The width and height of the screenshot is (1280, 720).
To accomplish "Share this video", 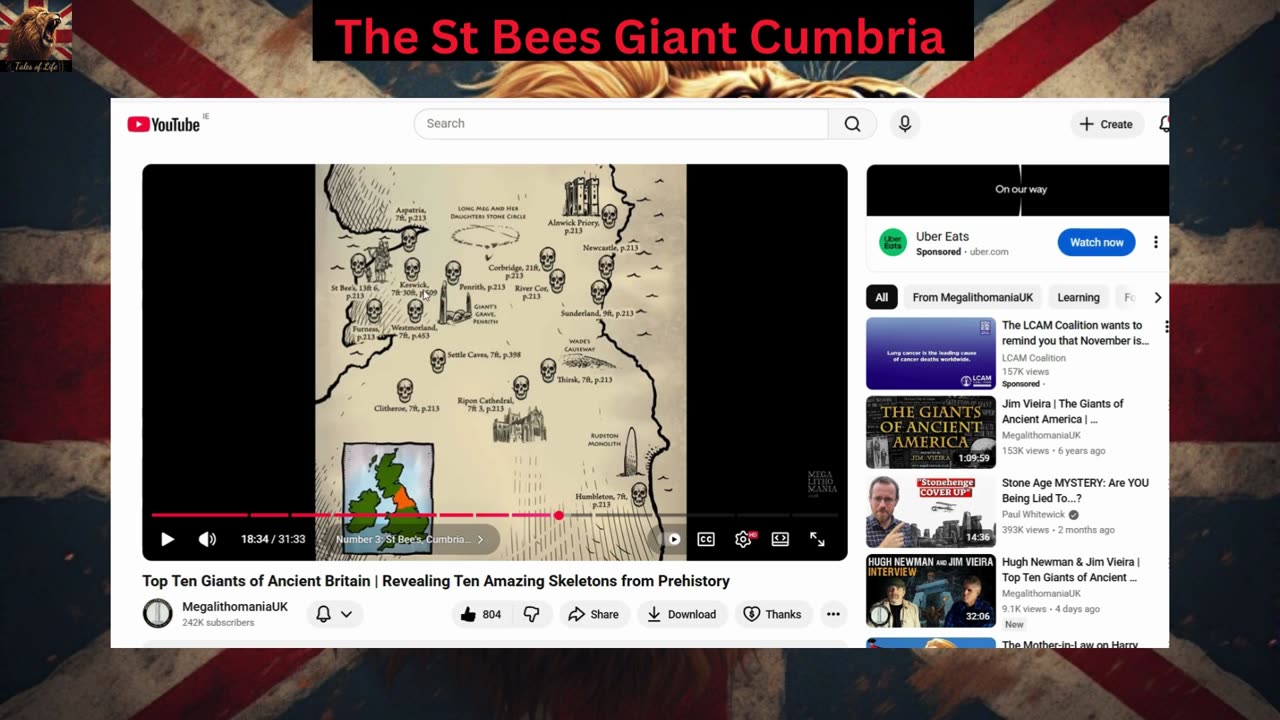I will click(x=594, y=614).
